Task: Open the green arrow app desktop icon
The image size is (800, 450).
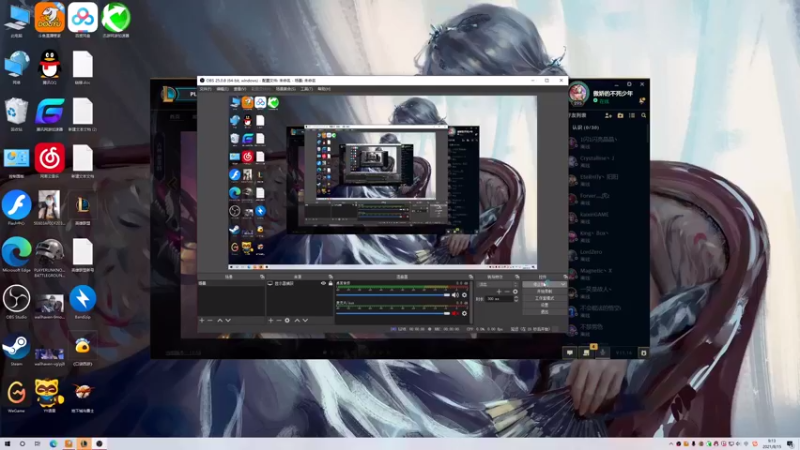Action: point(116,18)
